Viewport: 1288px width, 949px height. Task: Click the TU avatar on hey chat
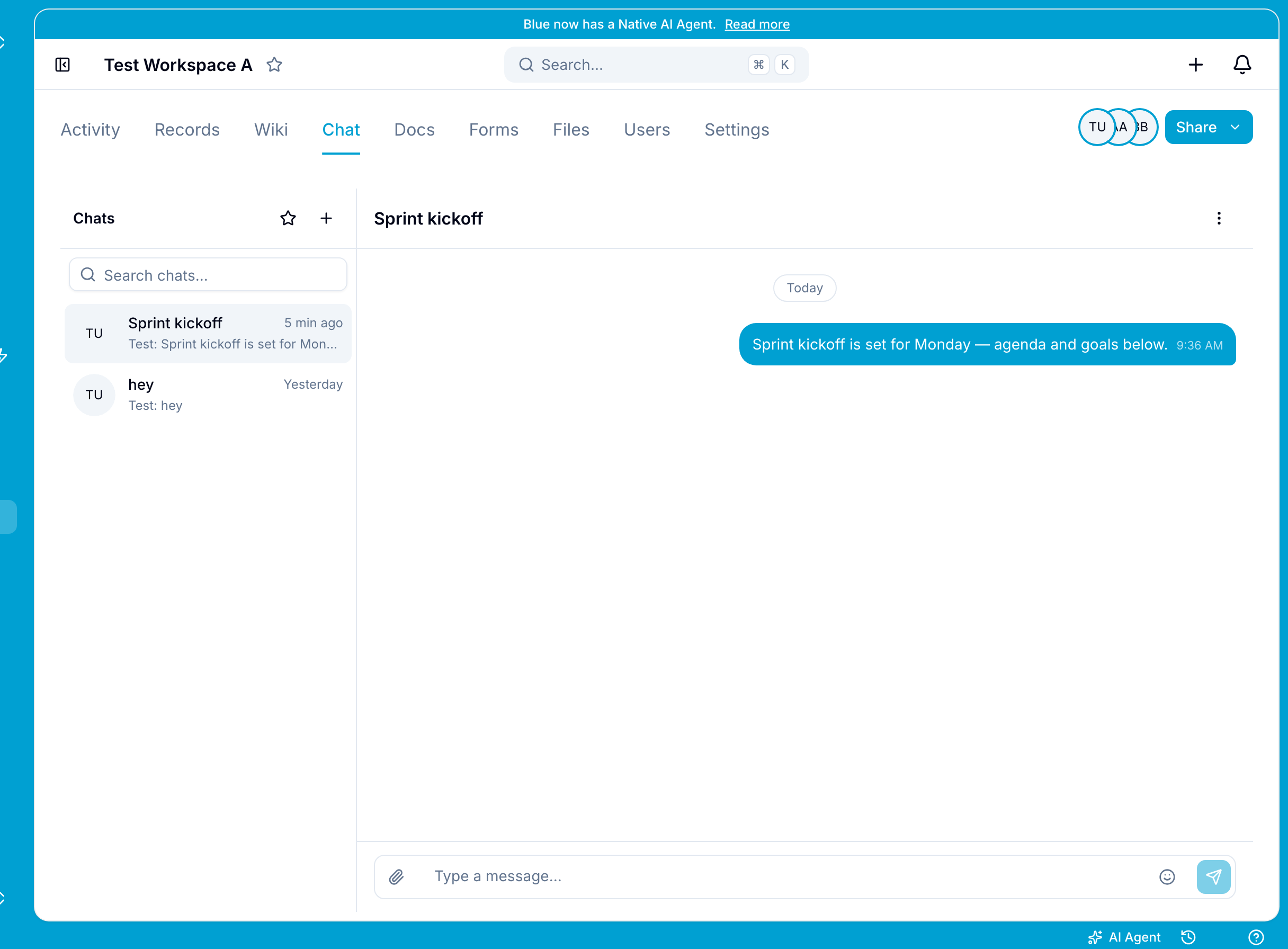94,395
